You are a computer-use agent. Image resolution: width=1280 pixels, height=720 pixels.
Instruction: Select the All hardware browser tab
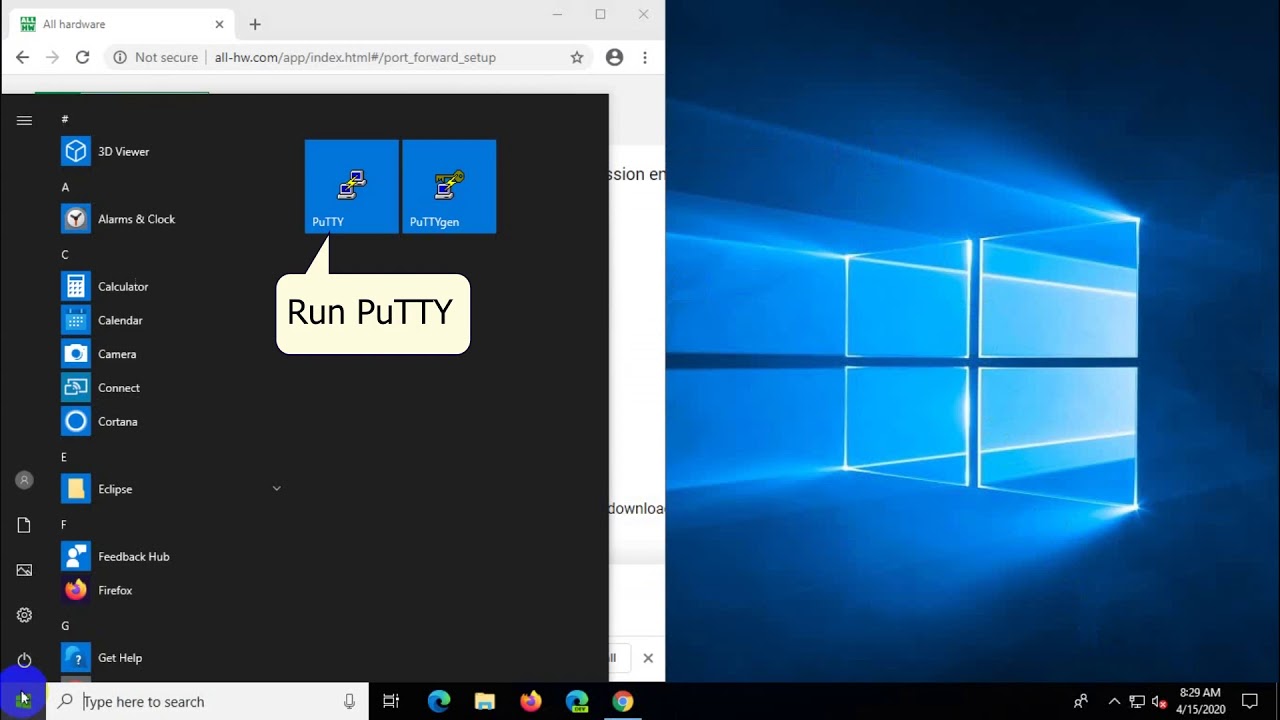tap(120, 24)
